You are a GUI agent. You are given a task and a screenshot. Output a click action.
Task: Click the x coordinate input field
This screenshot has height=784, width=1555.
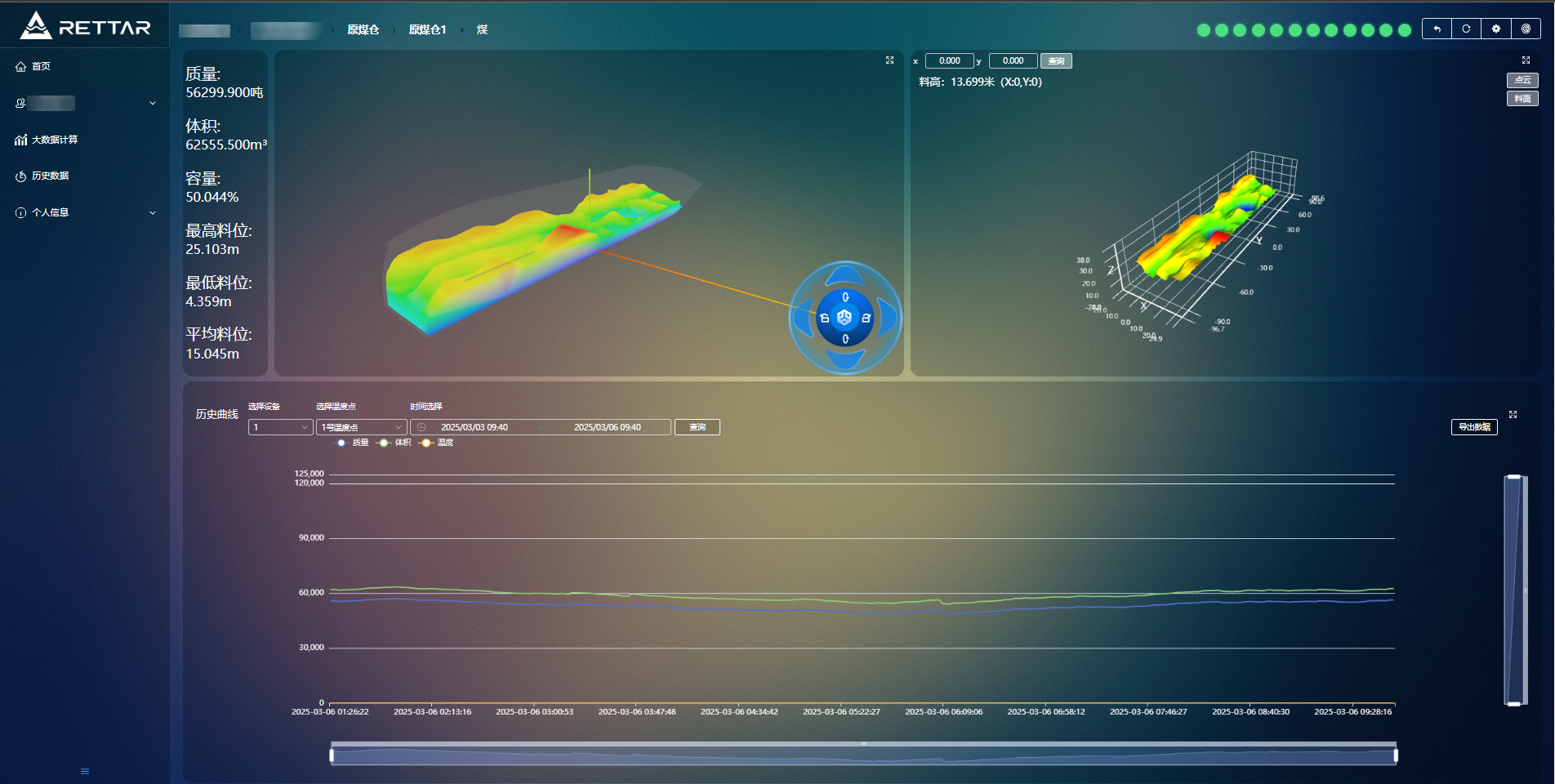(x=949, y=60)
